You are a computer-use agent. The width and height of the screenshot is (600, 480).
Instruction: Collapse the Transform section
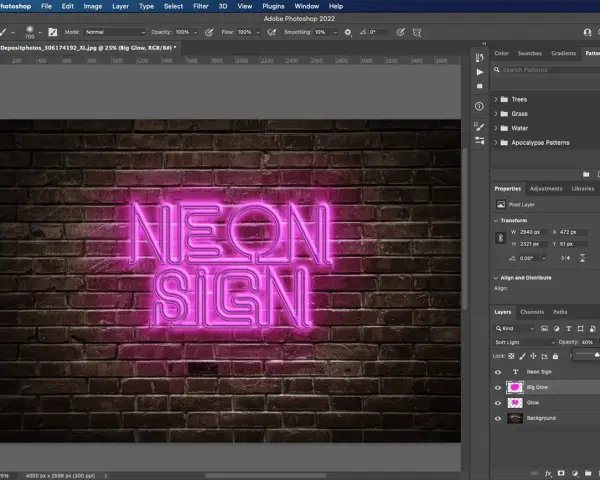496,221
